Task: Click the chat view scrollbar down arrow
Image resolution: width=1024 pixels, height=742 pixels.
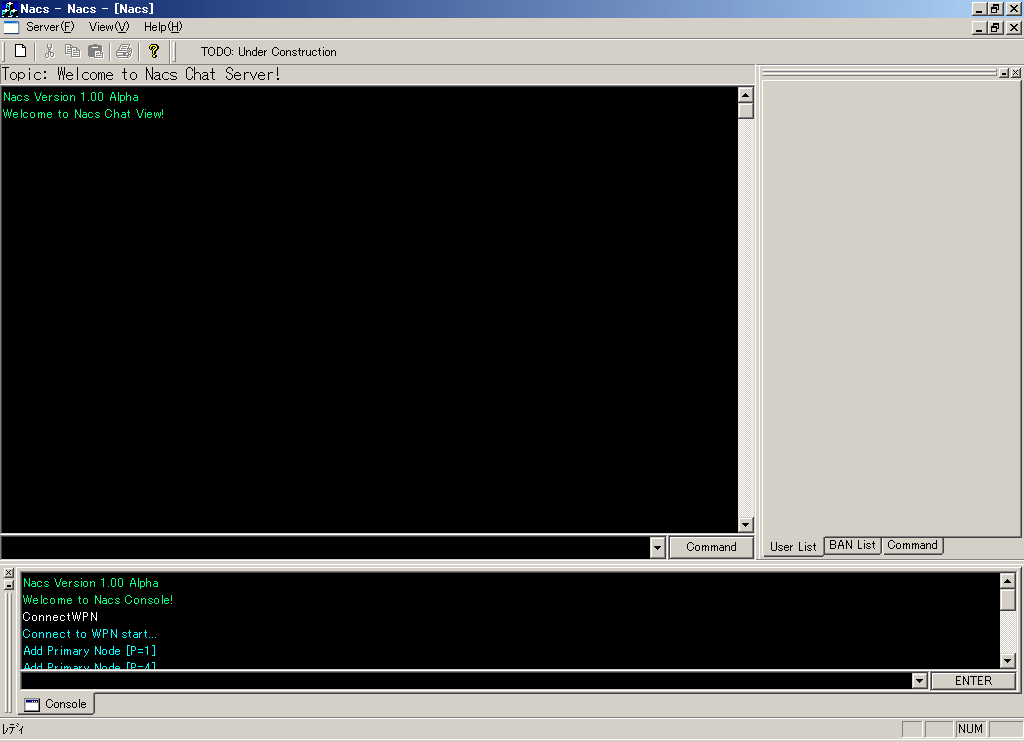Action: [745, 525]
